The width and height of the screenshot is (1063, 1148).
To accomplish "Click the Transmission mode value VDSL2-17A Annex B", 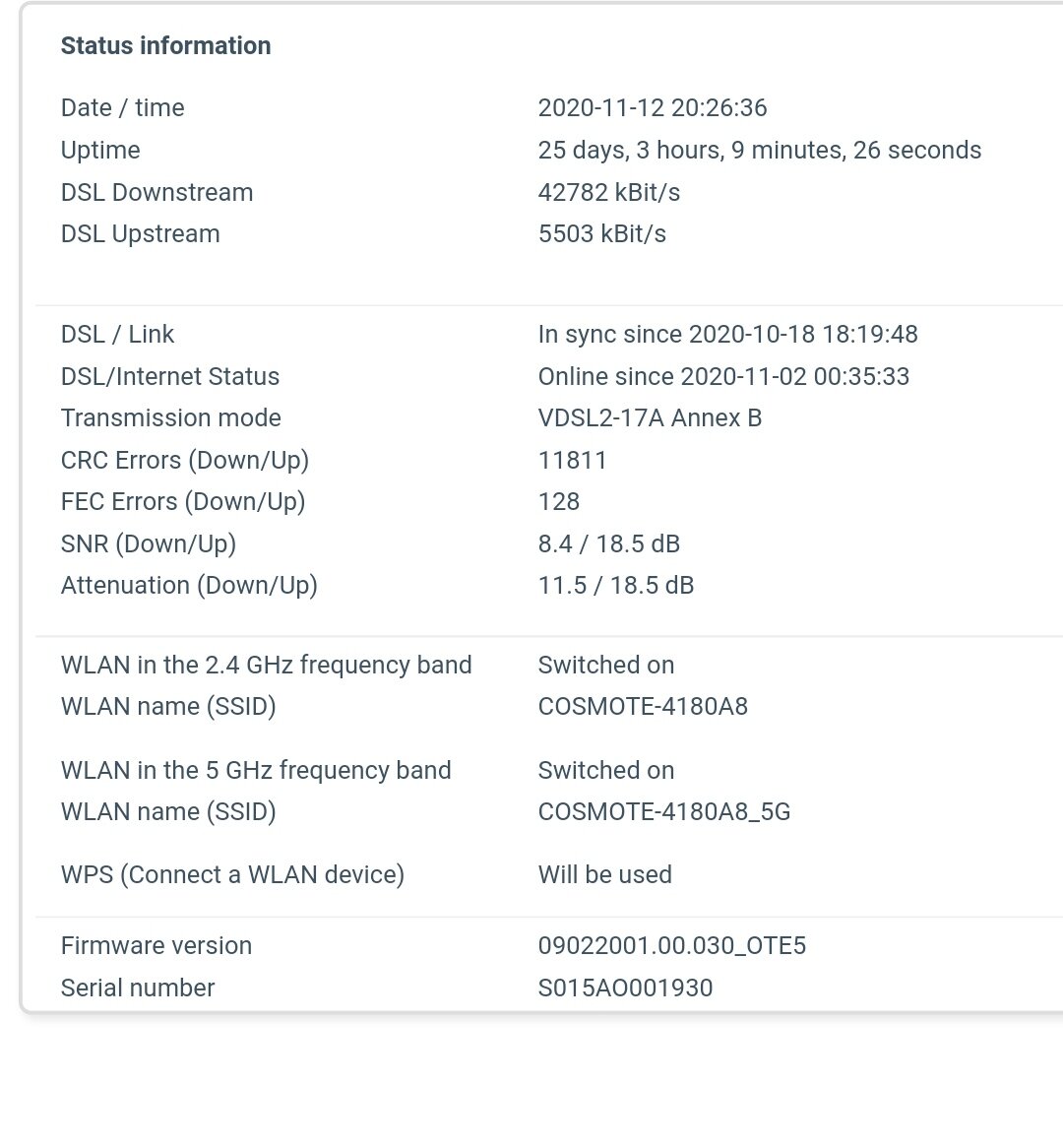I will [x=650, y=418].
